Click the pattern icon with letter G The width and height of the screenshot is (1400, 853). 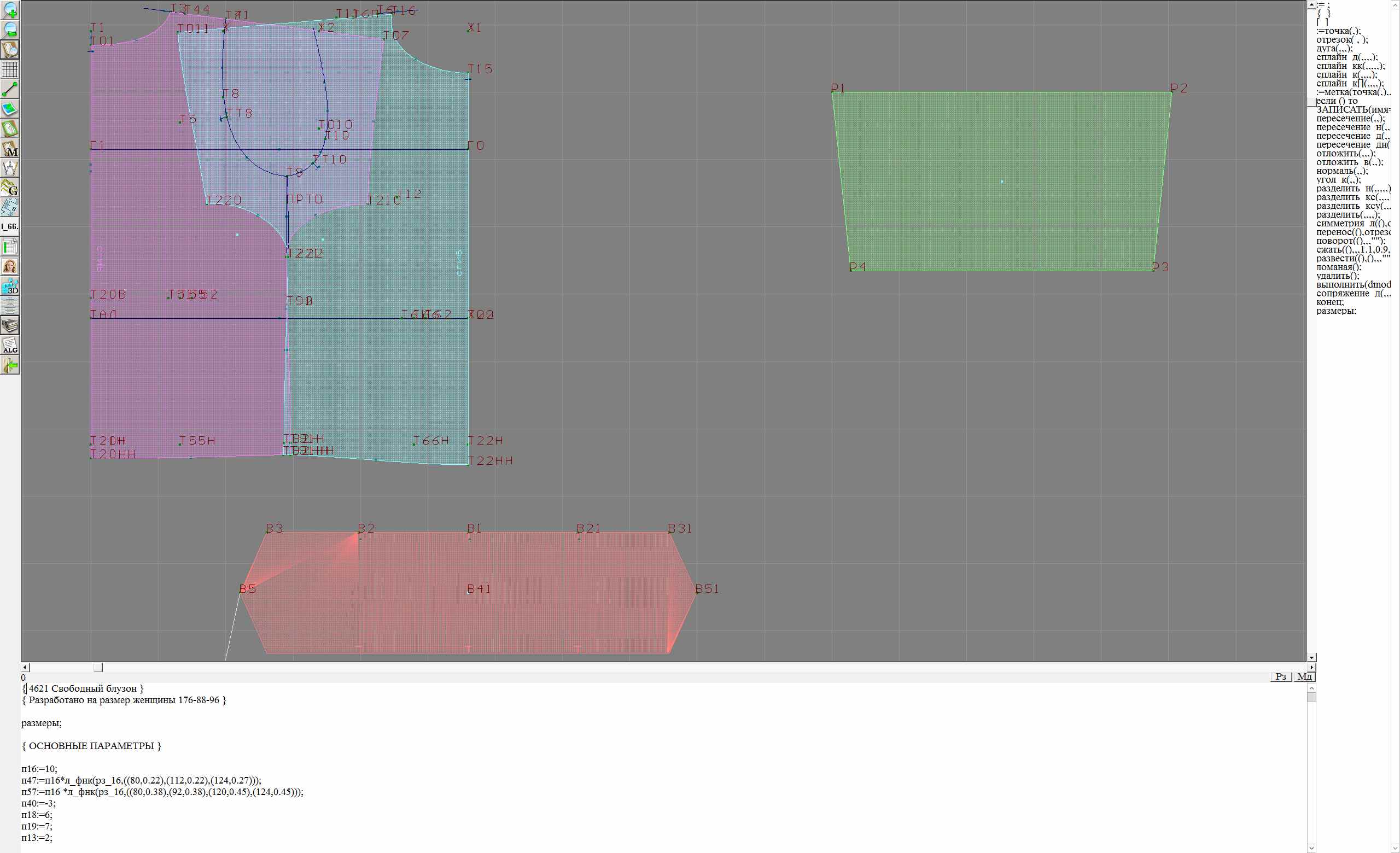tap(10, 188)
